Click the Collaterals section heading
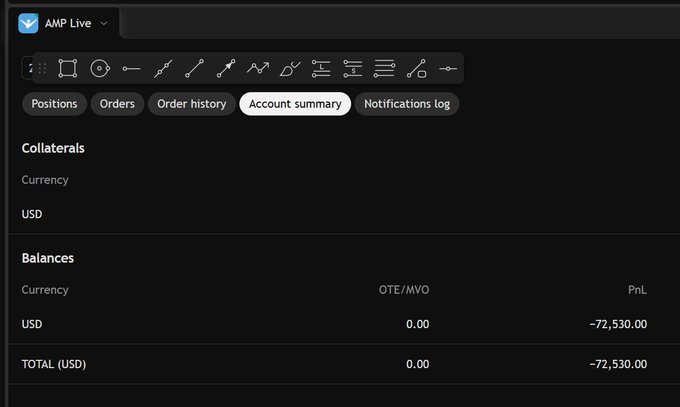 click(x=53, y=148)
